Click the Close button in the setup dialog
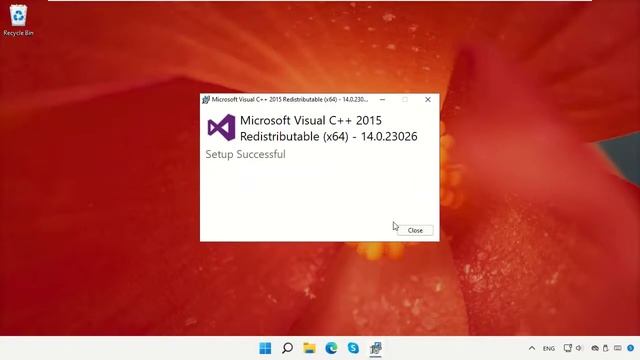The width and height of the screenshot is (640, 360). pyautogui.click(x=415, y=230)
